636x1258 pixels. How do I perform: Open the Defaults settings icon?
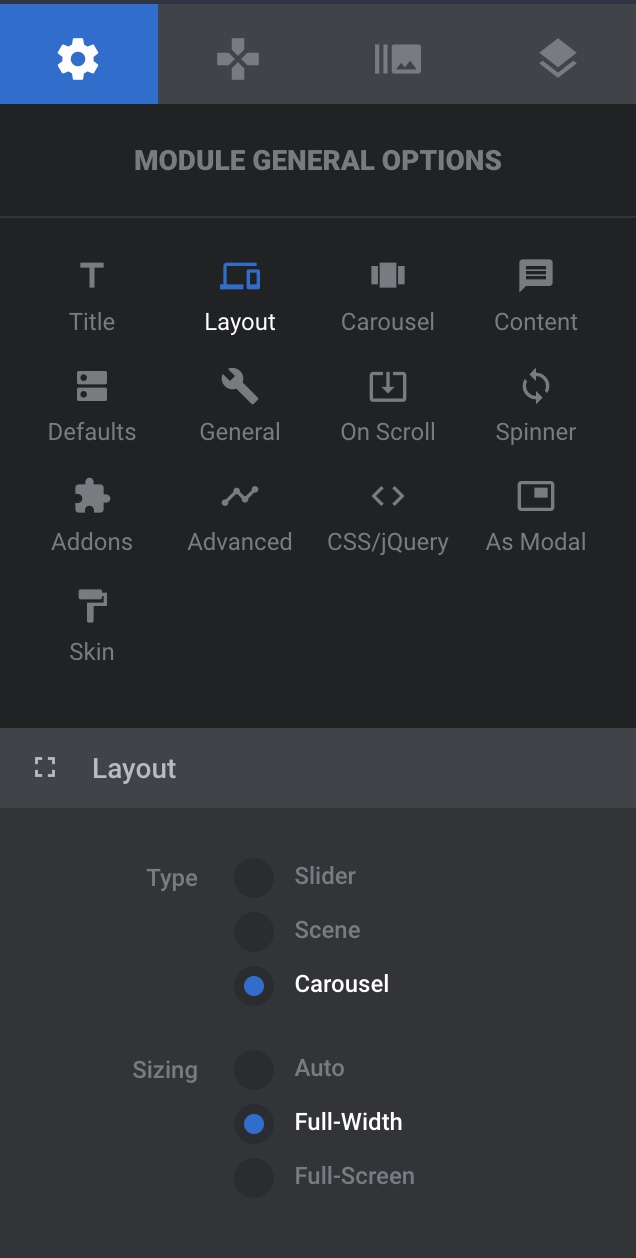(x=92, y=386)
